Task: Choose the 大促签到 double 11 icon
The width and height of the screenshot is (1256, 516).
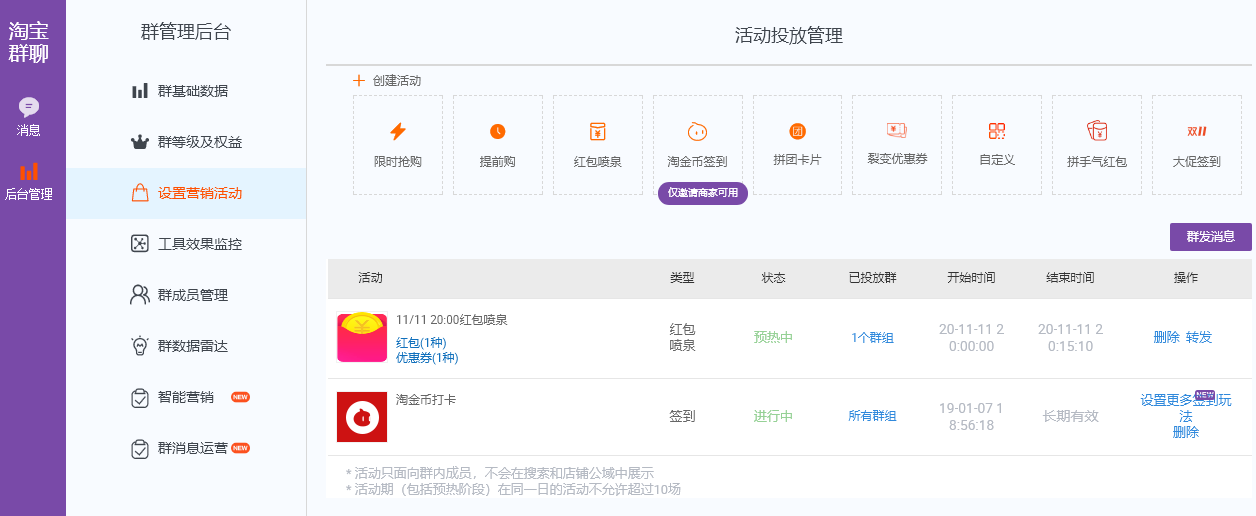Action: pyautogui.click(x=1196, y=131)
